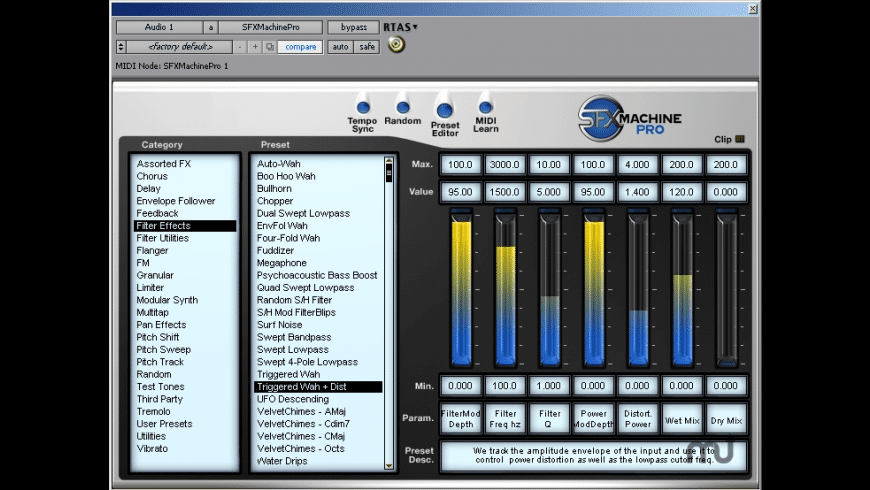Viewport: 870px width, 490px height.
Task: Click the Clip indicator light
Action: 741,140
